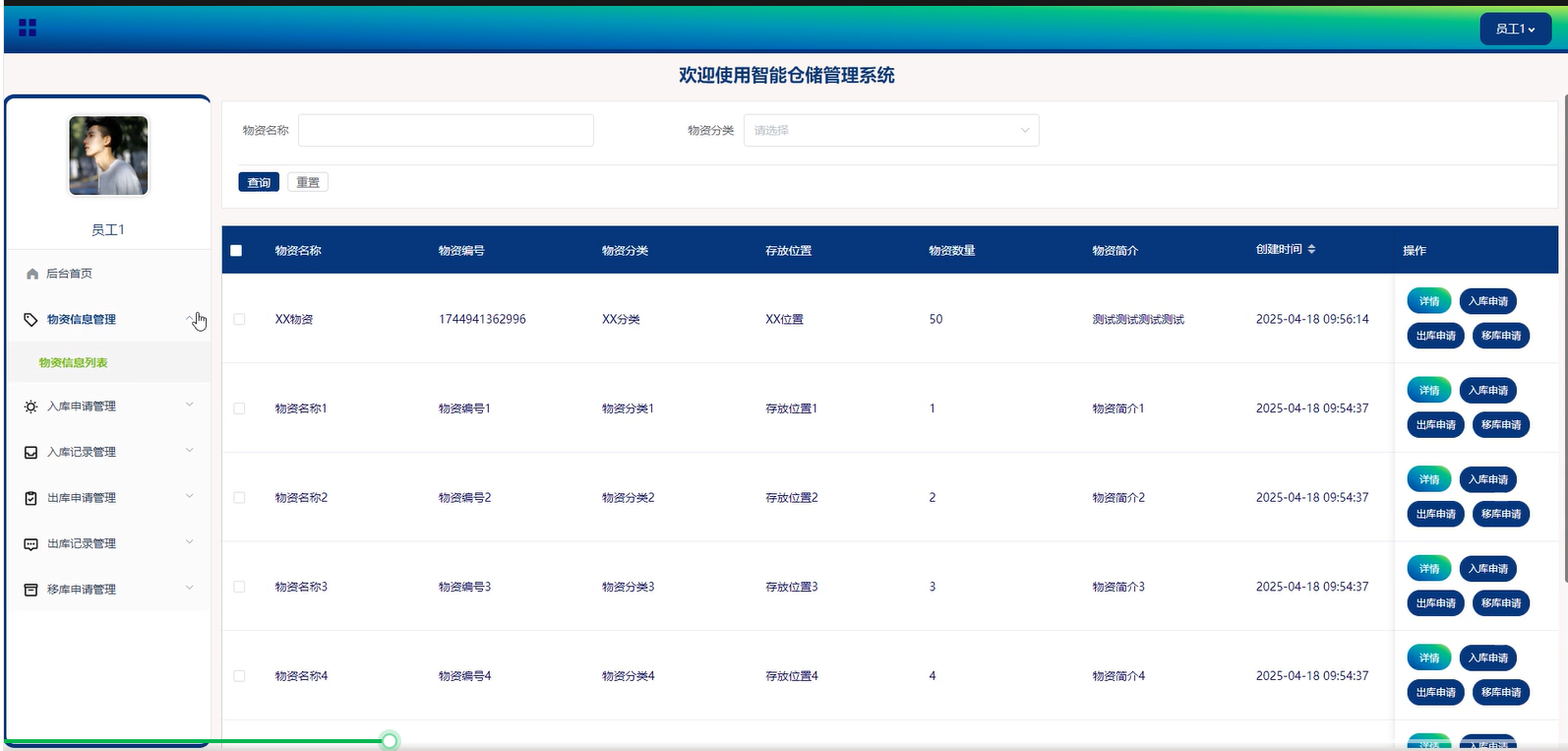This screenshot has height=751, width=1568.
Task: Click the 物资数量 column header
Action: pyautogui.click(x=952, y=250)
